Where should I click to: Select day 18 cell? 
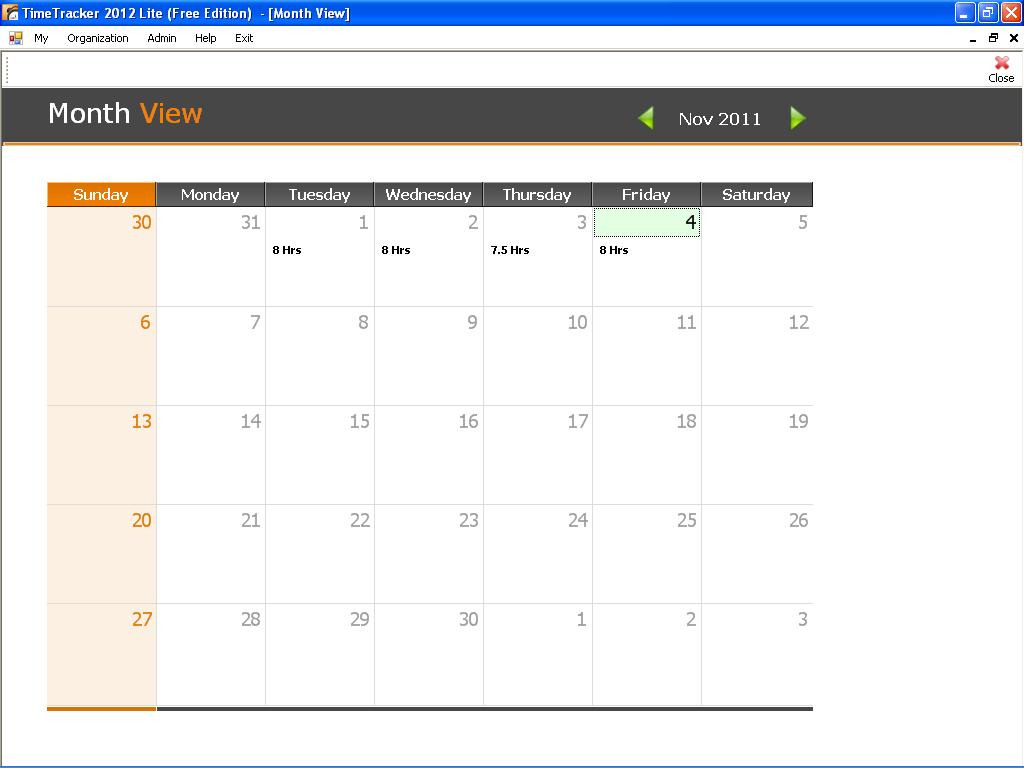click(647, 455)
